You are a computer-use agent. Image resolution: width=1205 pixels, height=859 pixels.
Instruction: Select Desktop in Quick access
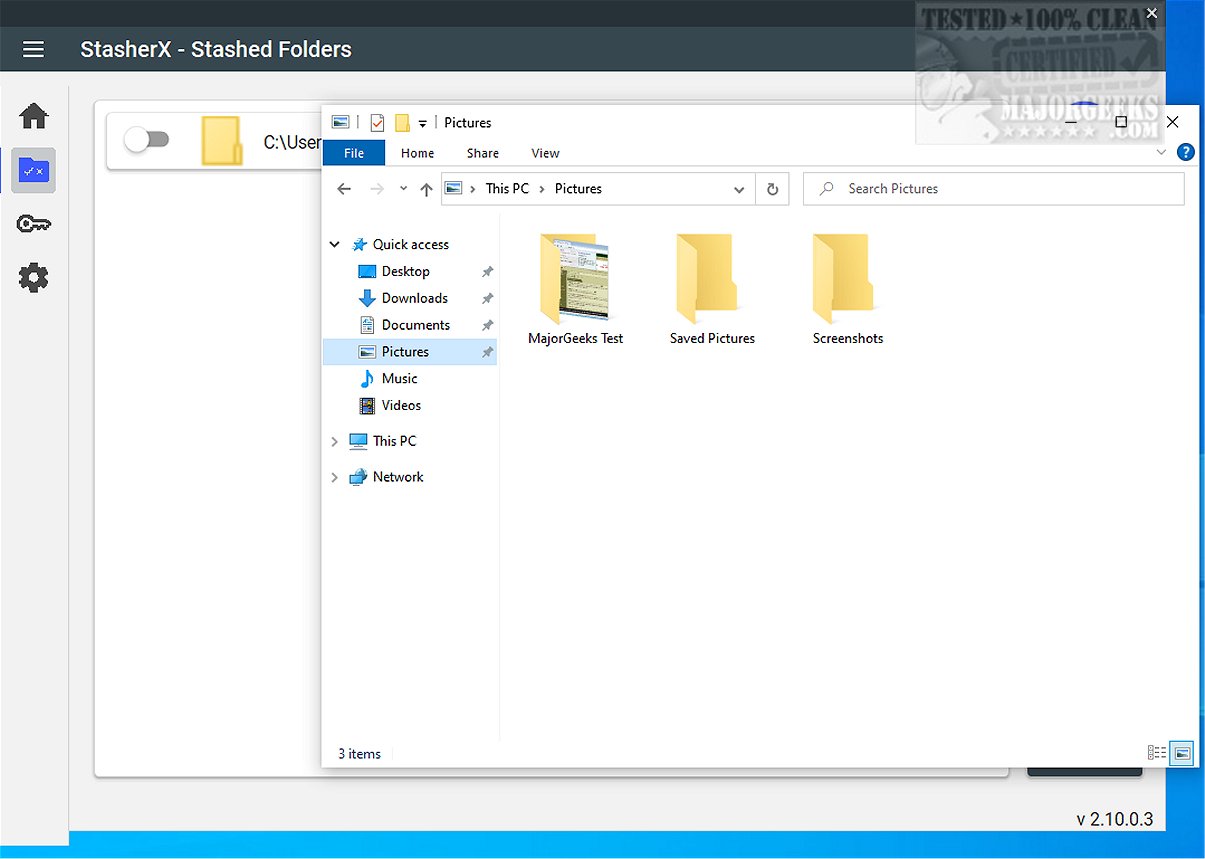(x=405, y=271)
